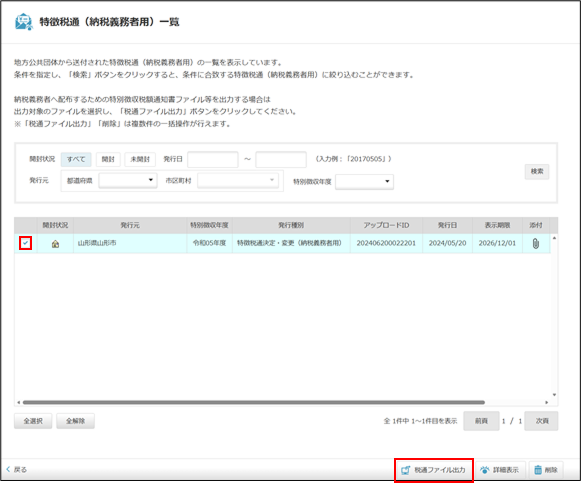This screenshot has height=483, width=581.
Task: Go back using 戻る link
Action: click(x=16, y=470)
